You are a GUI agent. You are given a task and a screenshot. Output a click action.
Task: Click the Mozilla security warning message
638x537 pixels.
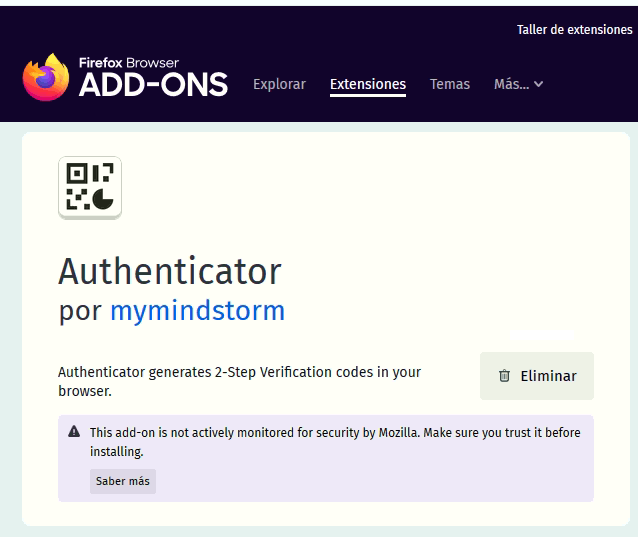(335, 442)
